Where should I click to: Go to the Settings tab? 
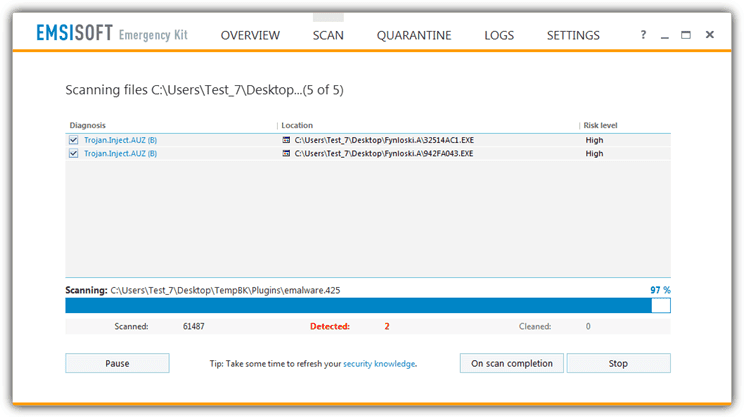coord(573,36)
